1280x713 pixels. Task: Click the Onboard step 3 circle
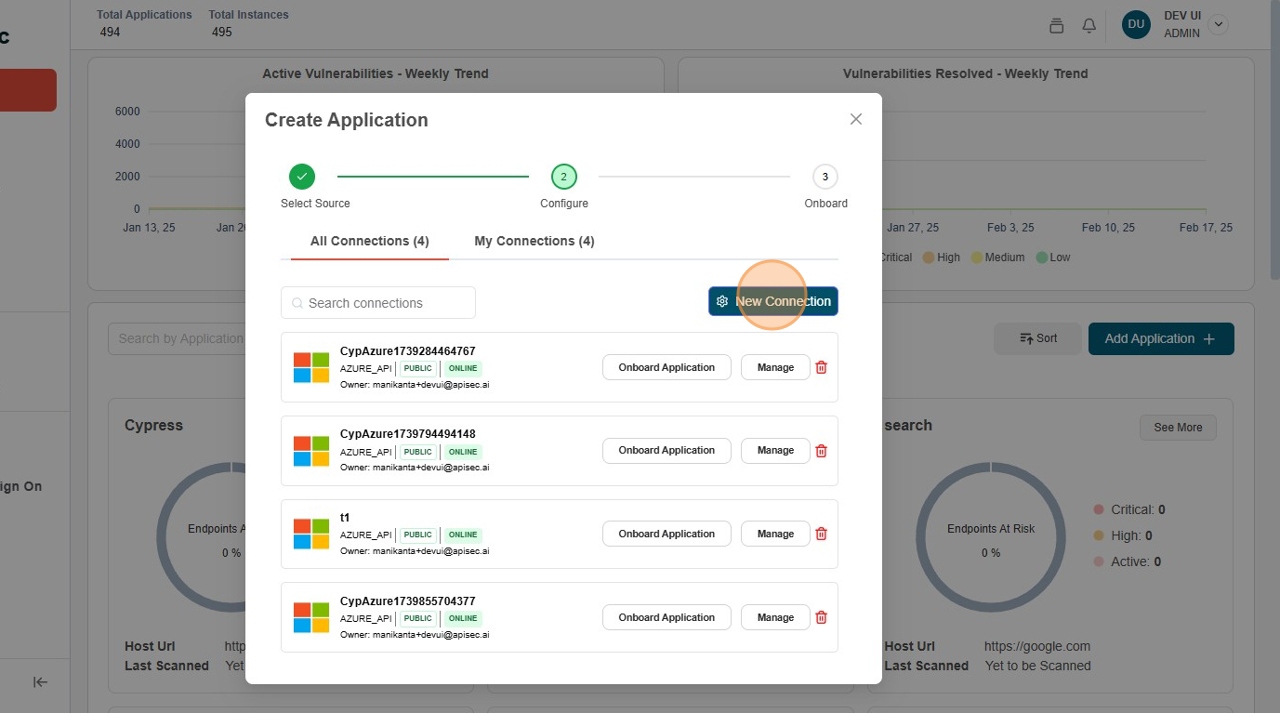pyautogui.click(x=825, y=177)
